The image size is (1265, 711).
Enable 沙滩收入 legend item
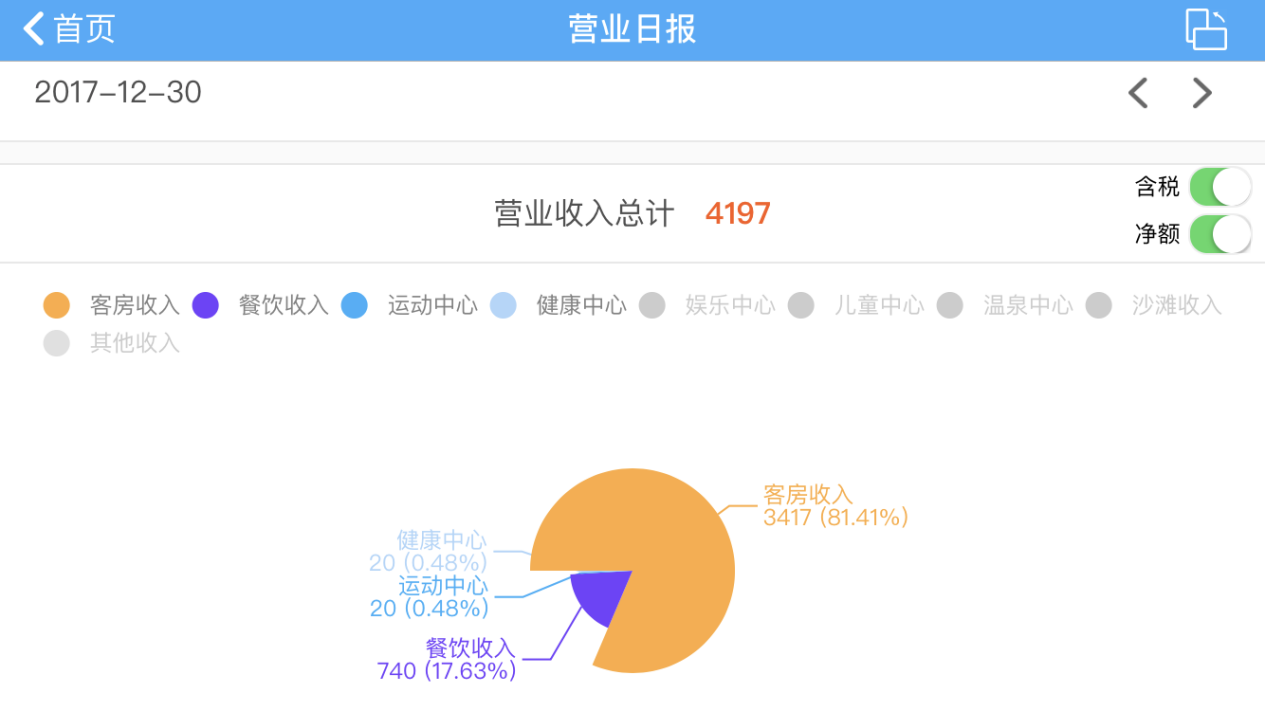[x=1154, y=305]
